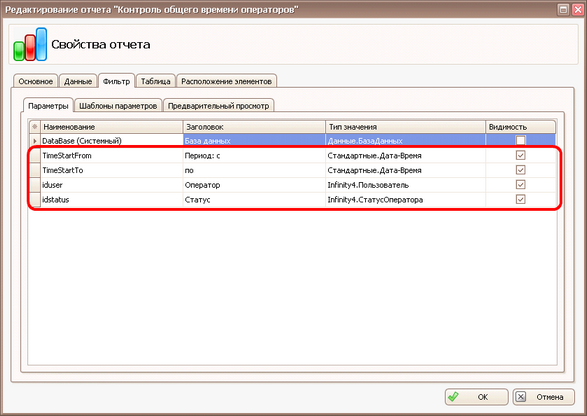587x416 pixels.
Task: Click the row indicator arrow of DataBase row
Action: [35, 141]
